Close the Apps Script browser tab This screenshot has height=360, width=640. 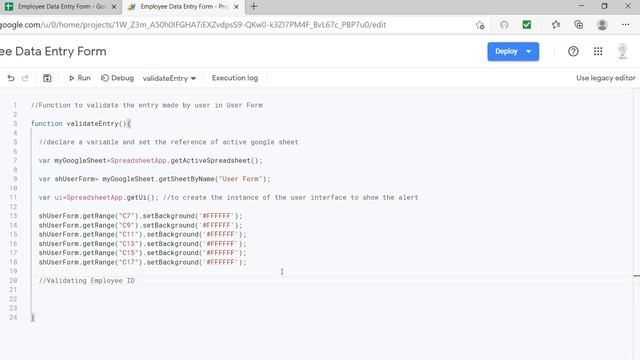coord(236,7)
